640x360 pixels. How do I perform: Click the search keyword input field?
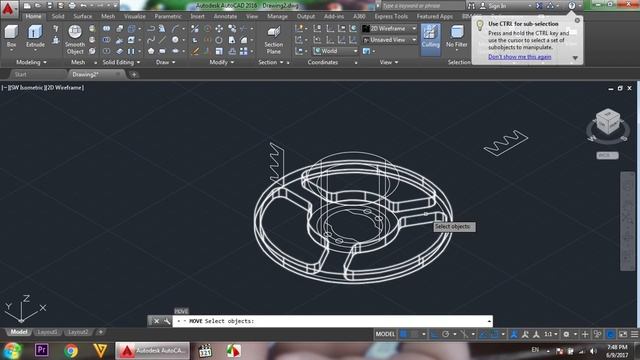point(423,6)
